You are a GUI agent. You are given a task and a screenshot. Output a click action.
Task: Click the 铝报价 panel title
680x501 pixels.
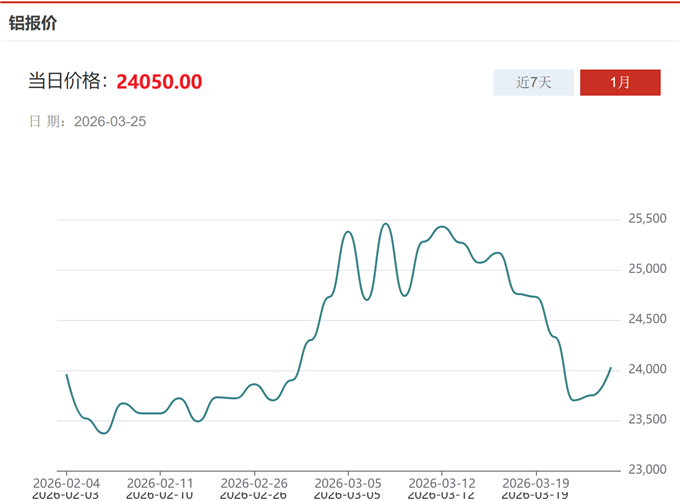tap(33, 22)
